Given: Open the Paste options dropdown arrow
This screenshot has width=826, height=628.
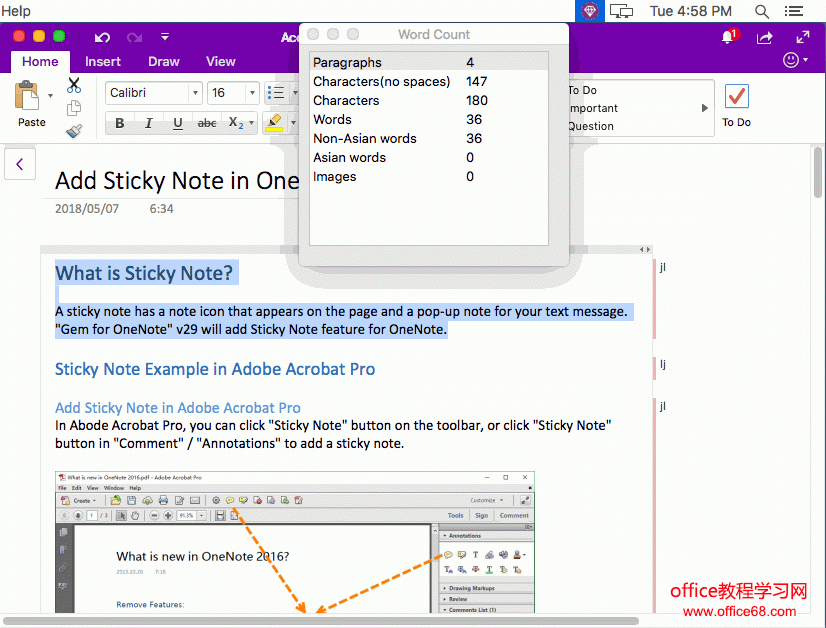Looking at the screenshot, I should tap(51, 95).
